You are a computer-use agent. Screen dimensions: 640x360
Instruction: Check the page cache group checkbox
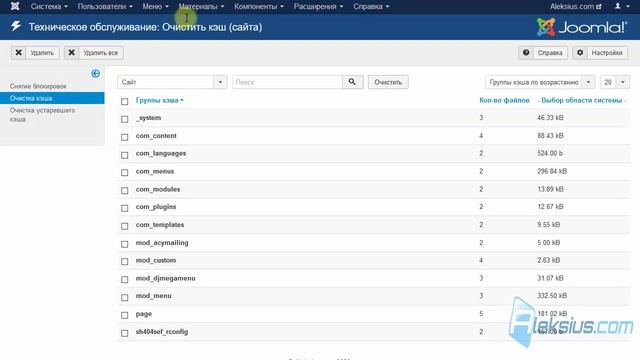pos(124,315)
